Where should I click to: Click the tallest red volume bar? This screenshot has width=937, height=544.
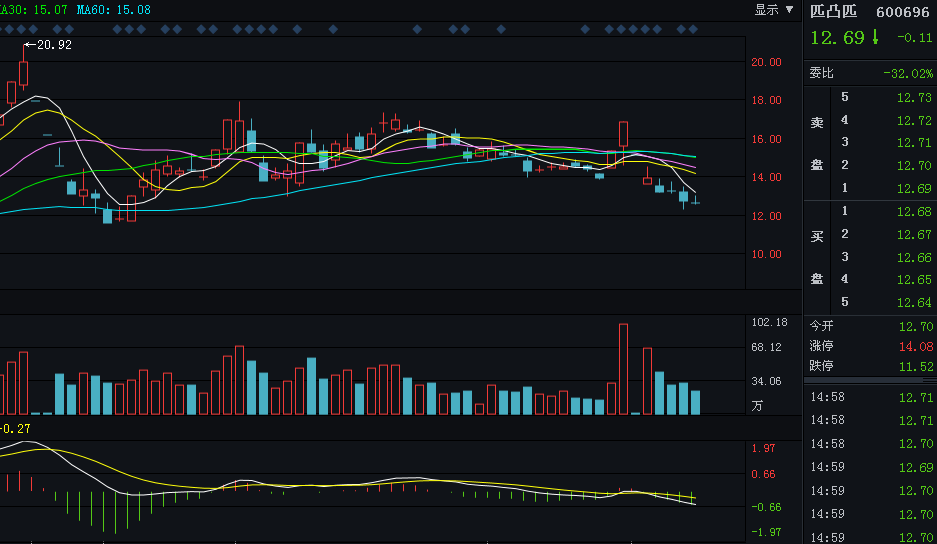point(623,369)
